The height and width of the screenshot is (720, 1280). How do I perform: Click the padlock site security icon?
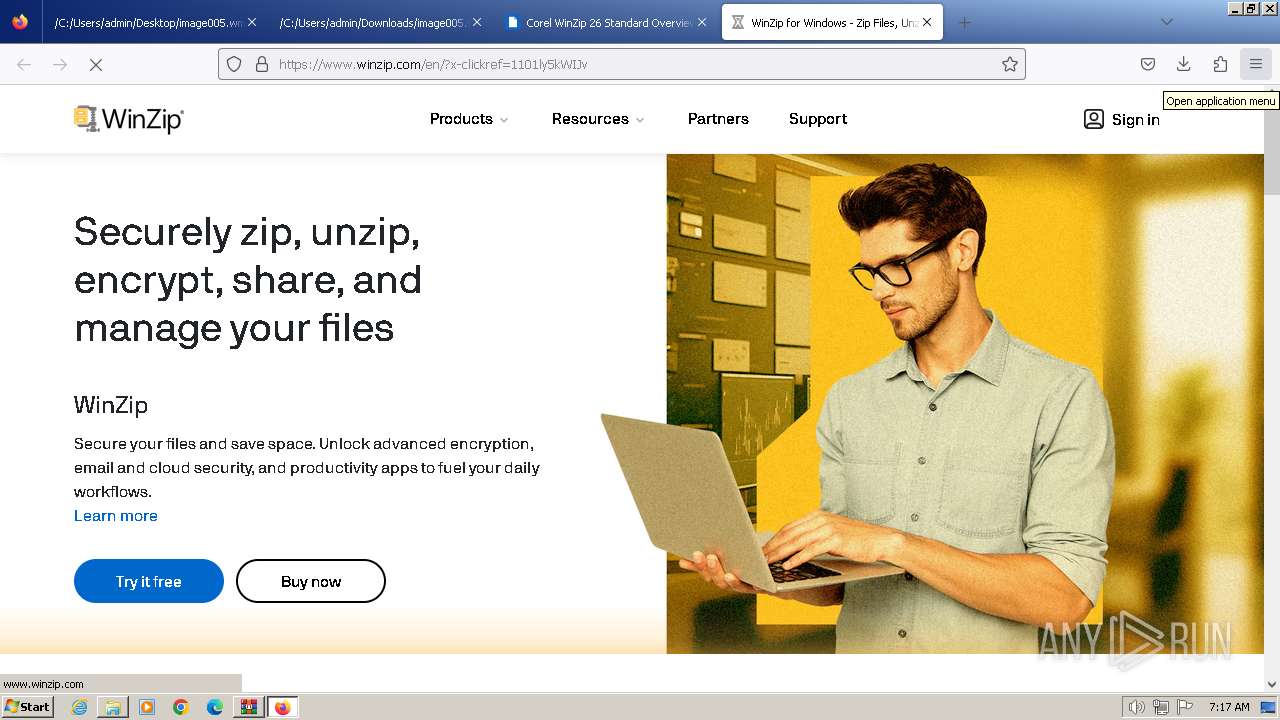coord(262,64)
